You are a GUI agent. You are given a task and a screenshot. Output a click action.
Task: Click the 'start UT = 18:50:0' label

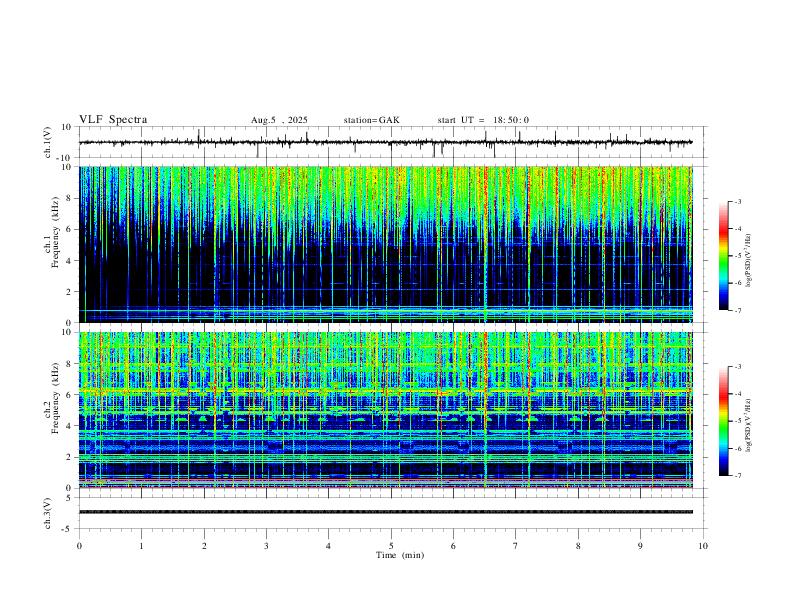coord(483,120)
